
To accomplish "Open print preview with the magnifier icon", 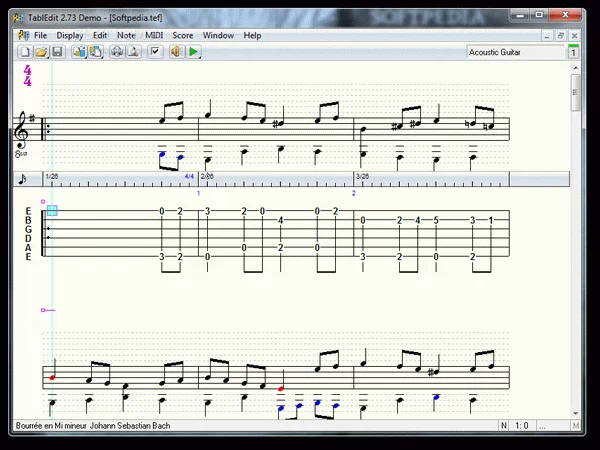I will 133,52.
